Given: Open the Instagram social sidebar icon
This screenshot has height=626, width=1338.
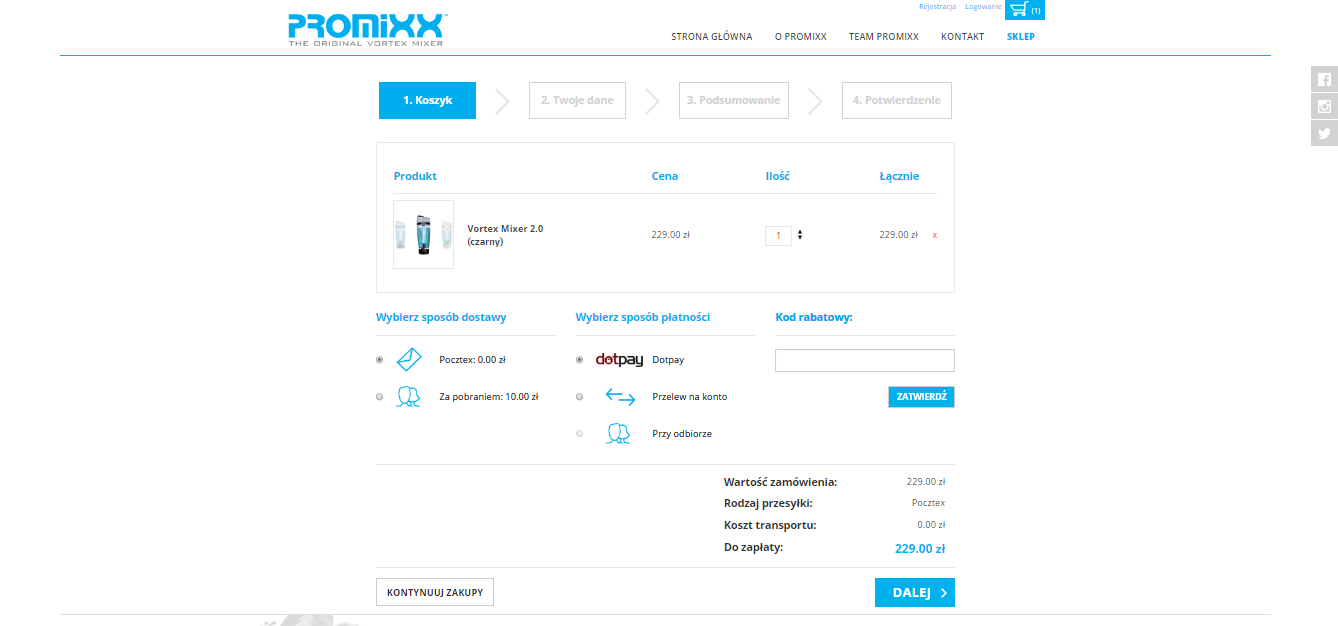Looking at the screenshot, I should coord(1324,107).
